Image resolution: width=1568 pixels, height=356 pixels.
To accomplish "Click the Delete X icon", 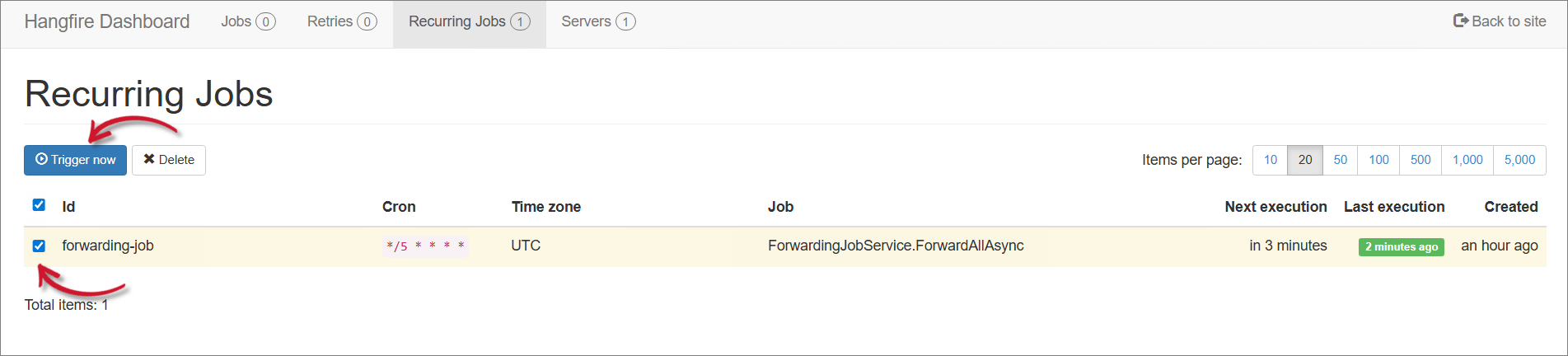I will click(149, 159).
